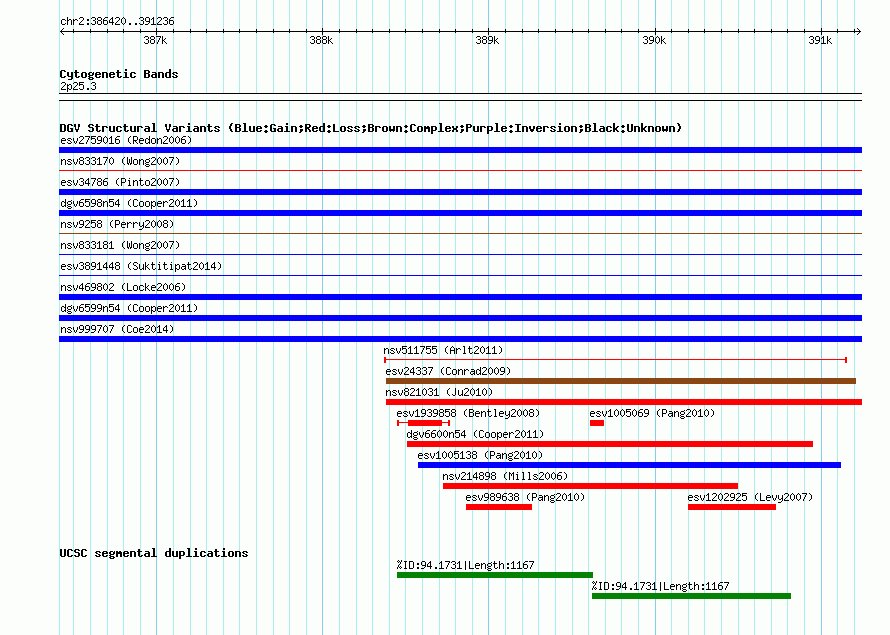Click the 389k ruler tick label

(487, 40)
